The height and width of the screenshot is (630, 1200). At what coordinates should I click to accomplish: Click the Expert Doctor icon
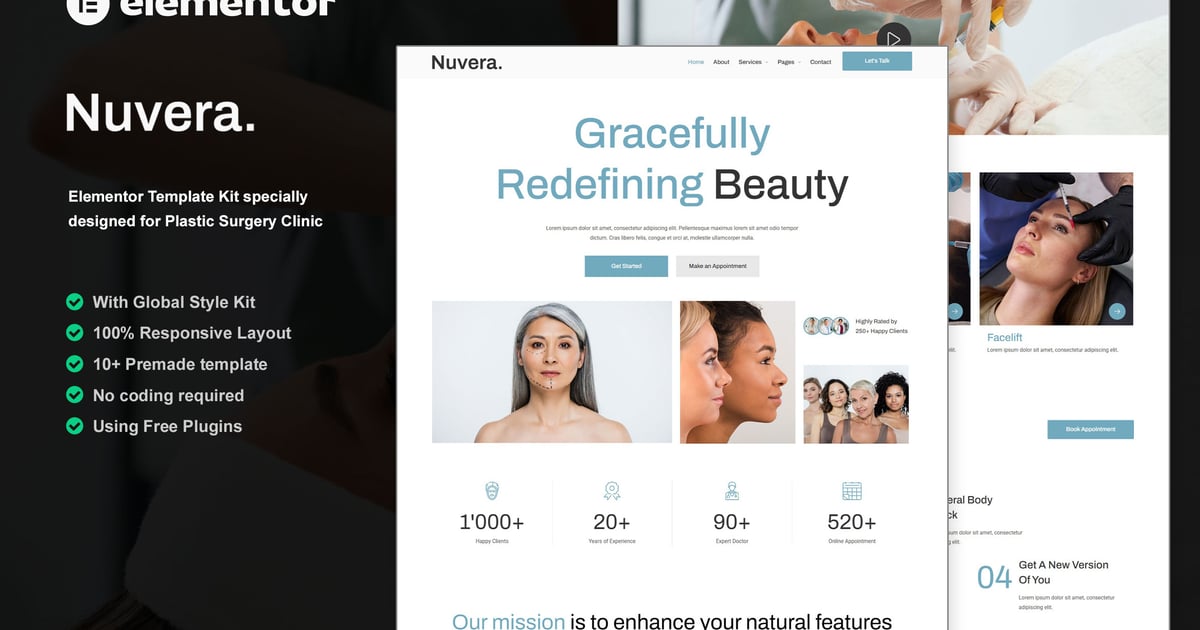(732, 491)
